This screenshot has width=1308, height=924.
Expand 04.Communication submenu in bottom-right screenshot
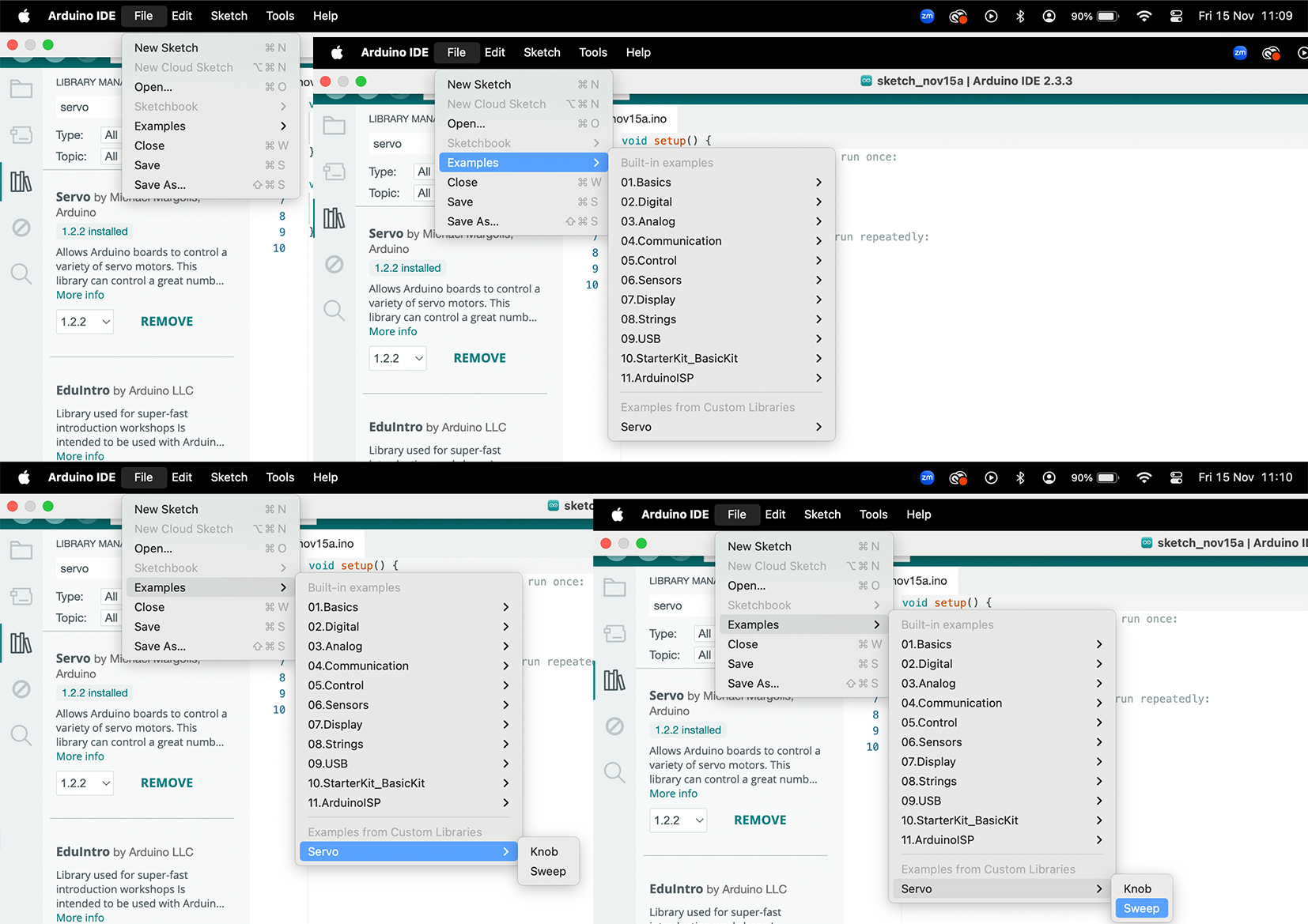pos(1002,703)
